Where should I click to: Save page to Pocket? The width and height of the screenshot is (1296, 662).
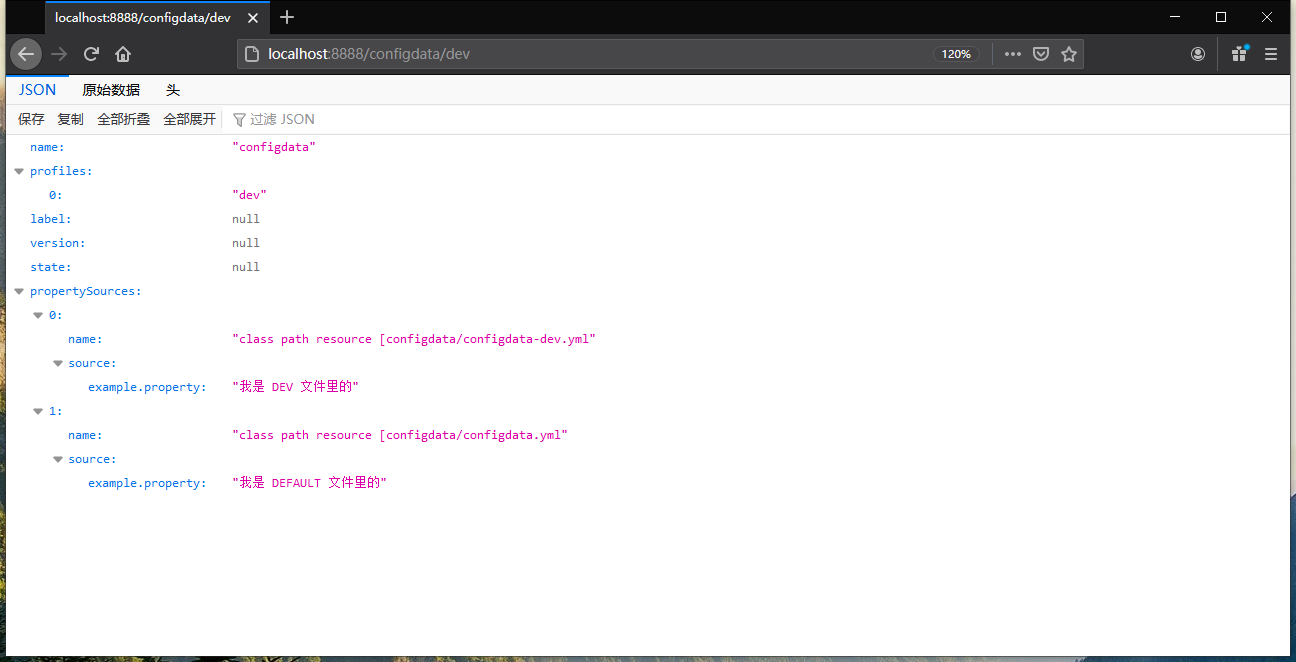tap(1041, 54)
